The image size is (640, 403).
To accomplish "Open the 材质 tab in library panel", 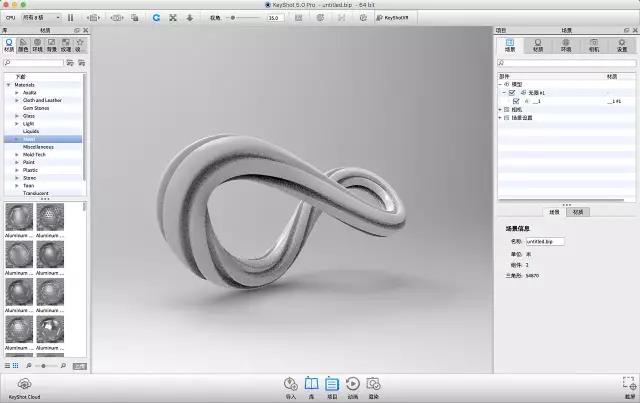I will point(9,45).
